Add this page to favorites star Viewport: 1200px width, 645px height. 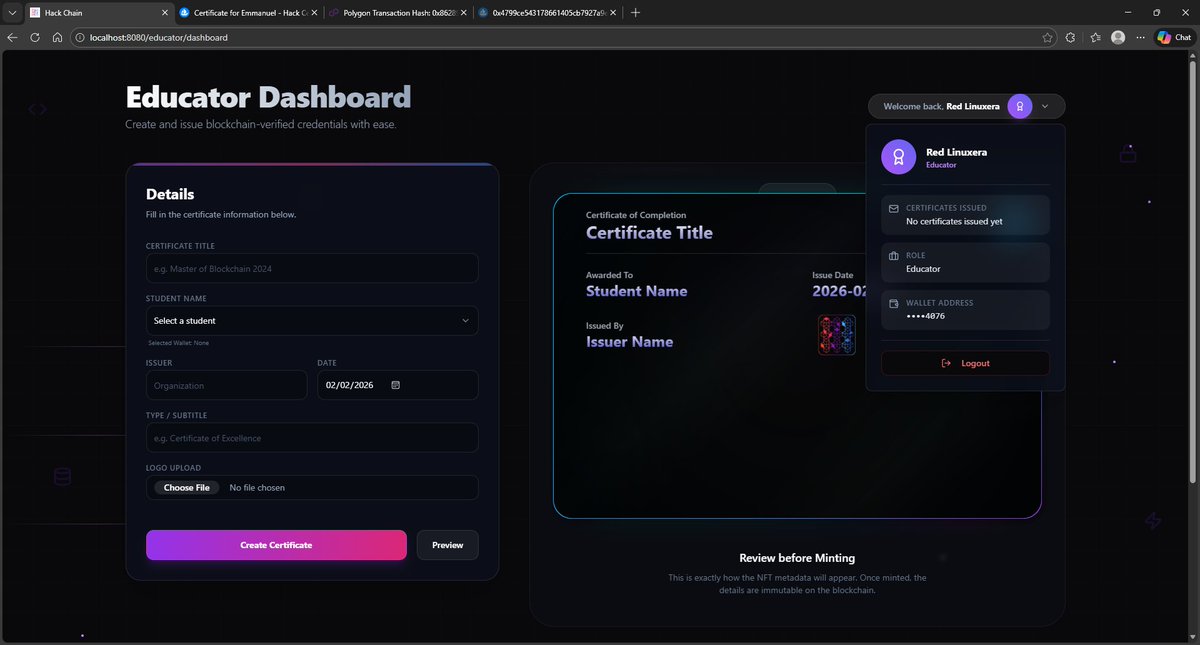1047,37
